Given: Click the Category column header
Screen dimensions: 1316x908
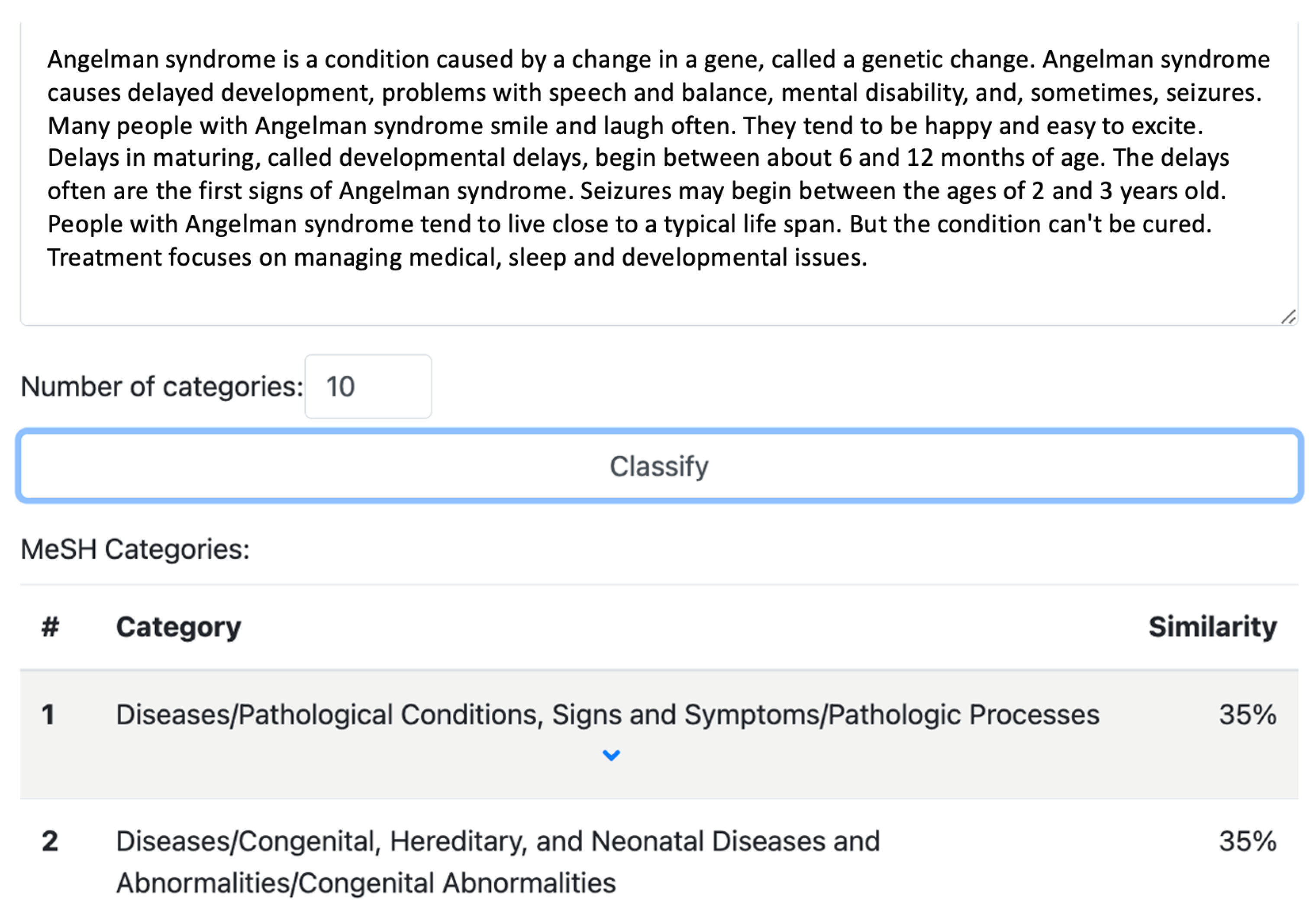Looking at the screenshot, I should click(178, 627).
